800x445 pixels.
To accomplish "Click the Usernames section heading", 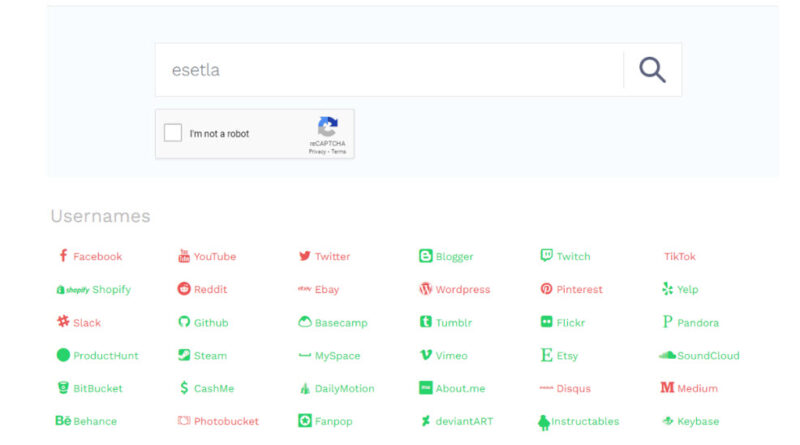I will (x=101, y=216).
